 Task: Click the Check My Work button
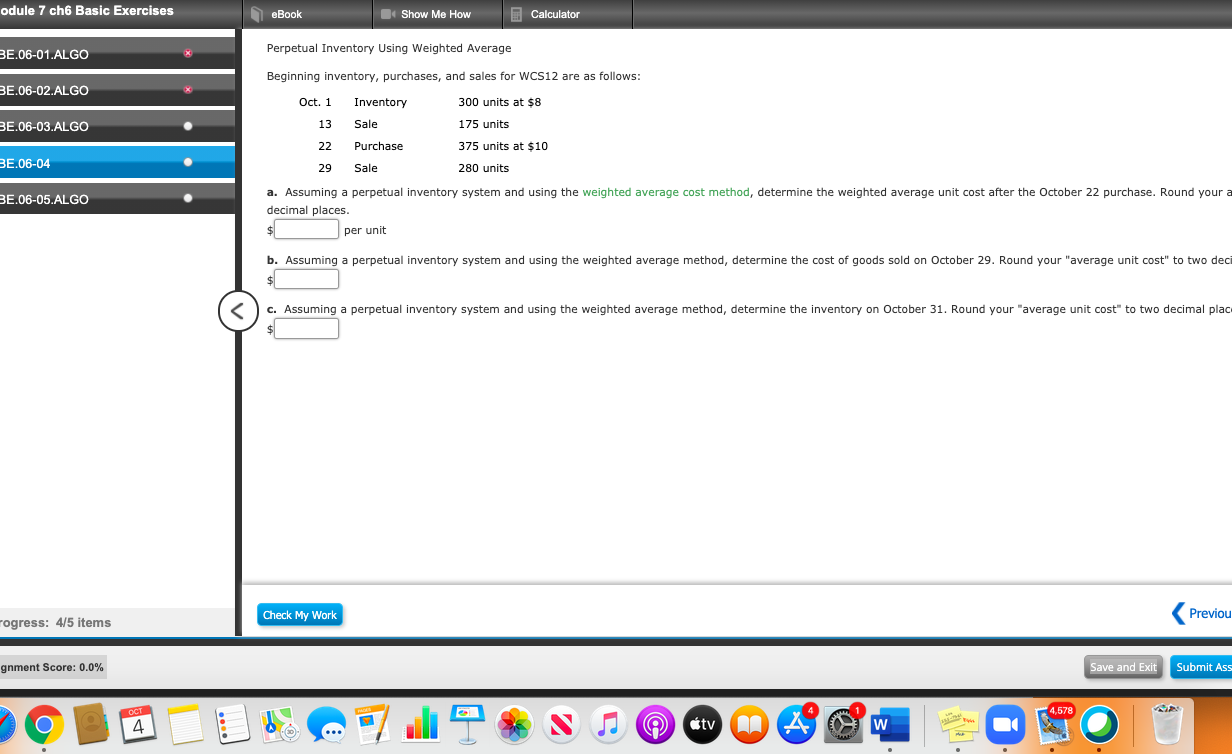tap(299, 614)
